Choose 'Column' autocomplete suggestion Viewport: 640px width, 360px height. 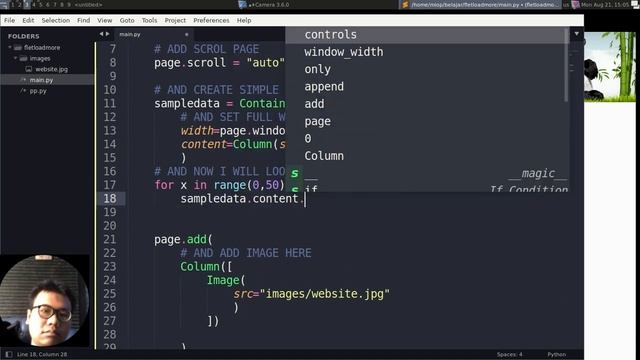427,156
